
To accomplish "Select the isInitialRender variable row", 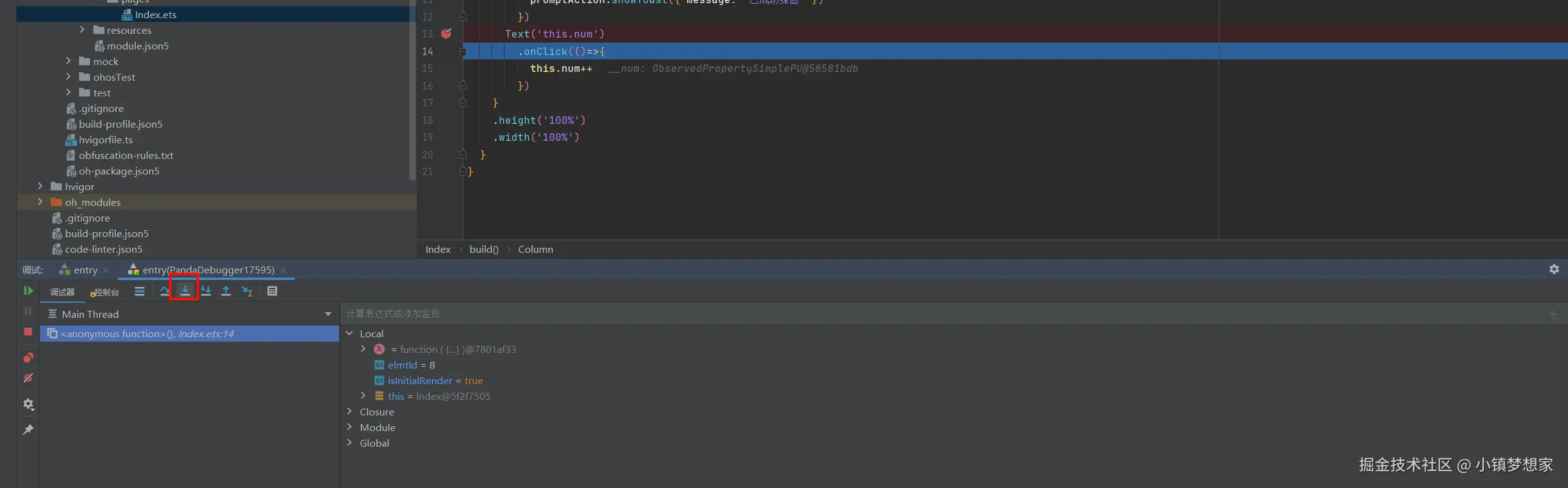I will (429, 380).
